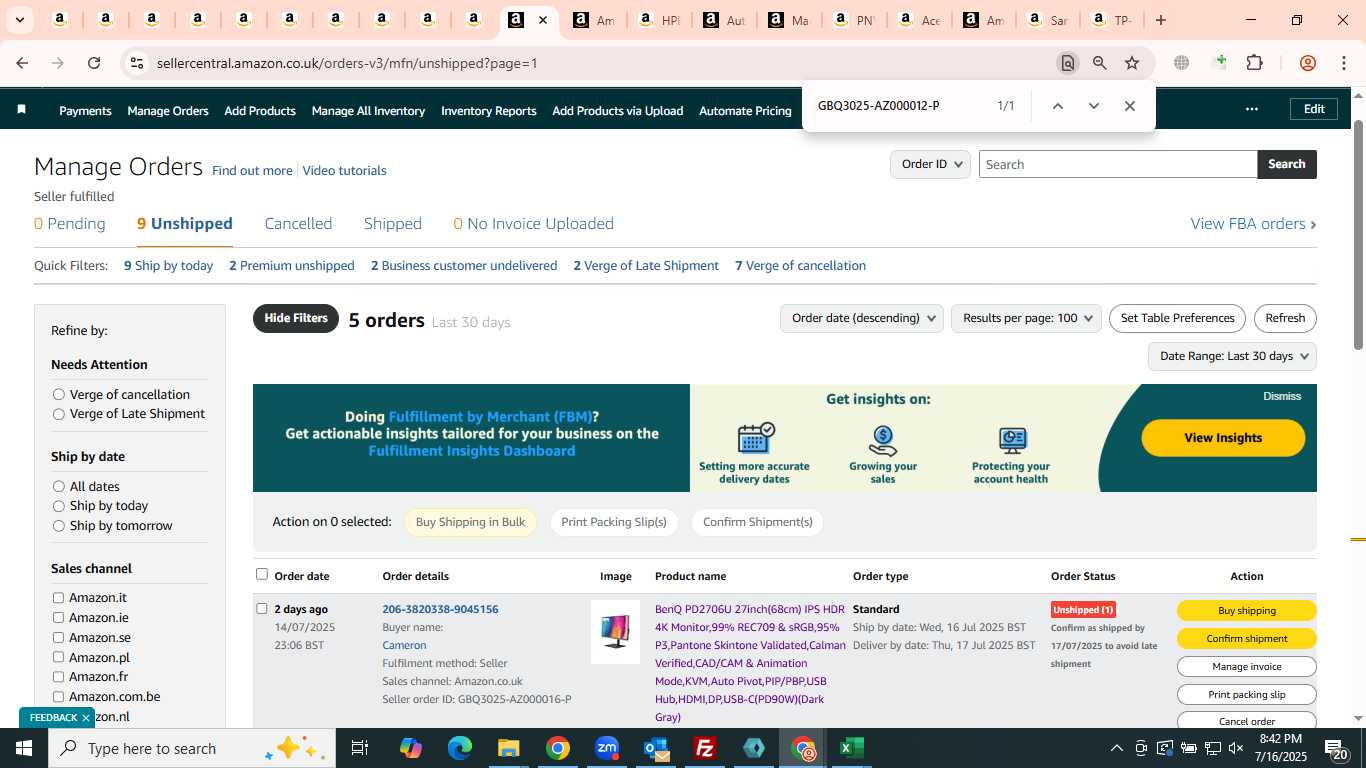Image resolution: width=1366 pixels, height=768 pixels.
Task: Open order link 206-3820338-9045156
Action: tap(440, 609)
